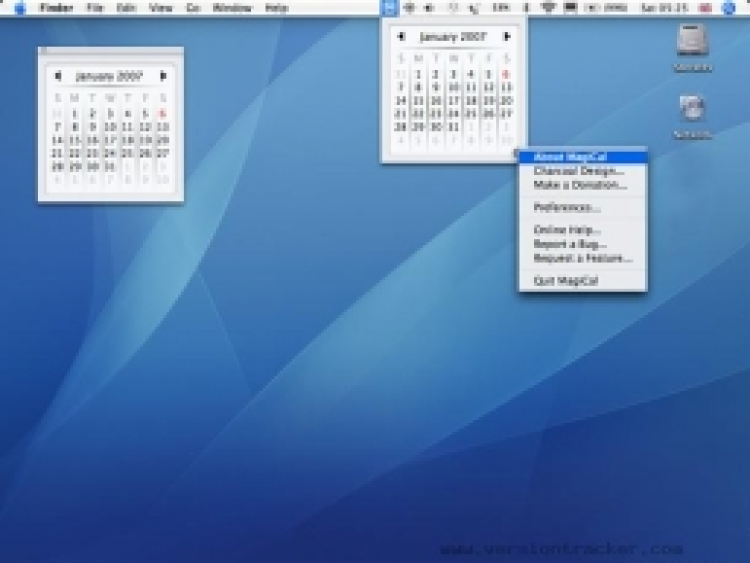Open Spotlight search in the menu bar
This screenshot has width=750, height=563.
point(728,8)
